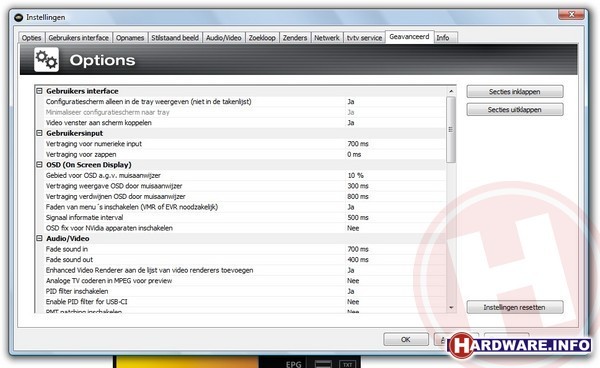Click the 300 ms OSD weergave value
The height and width of the screenshot is (368, 600).
click(358, 186)
